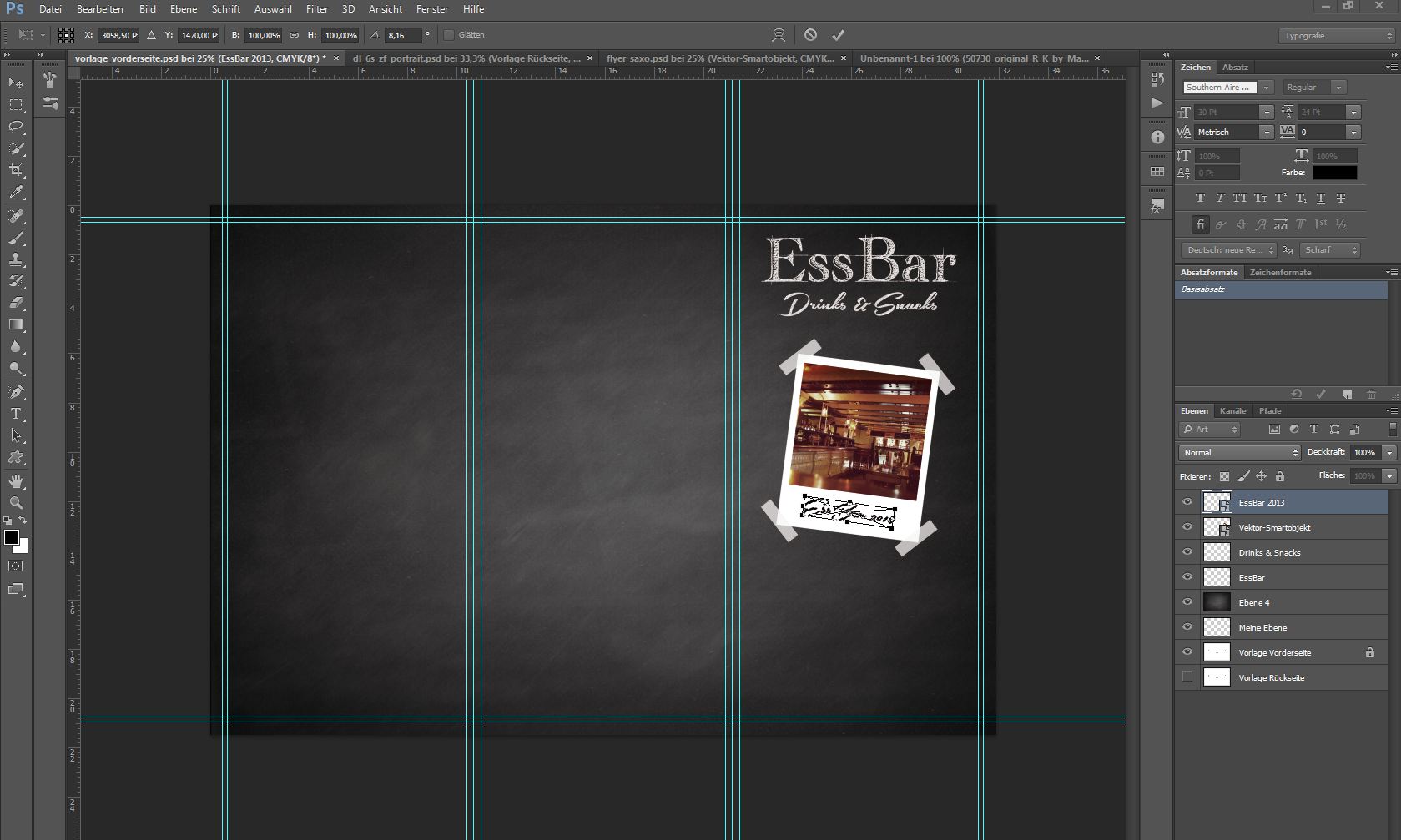Image resolution: width=1401 pixels, height=840 pixels.
Task: Open the Typografie workspace dropdown
Action: [x=1337, y=36]
